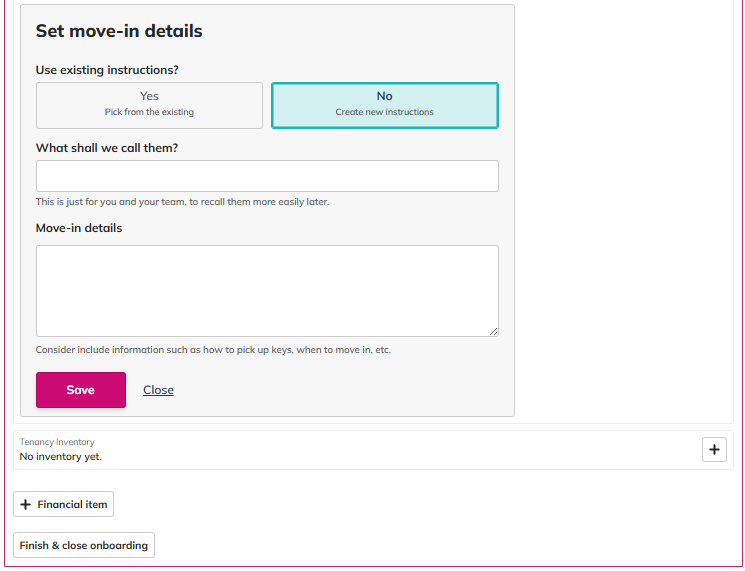Click hint about how to pick up keys
The height and width of the screenshot is (571, 745).
[213, 350]
